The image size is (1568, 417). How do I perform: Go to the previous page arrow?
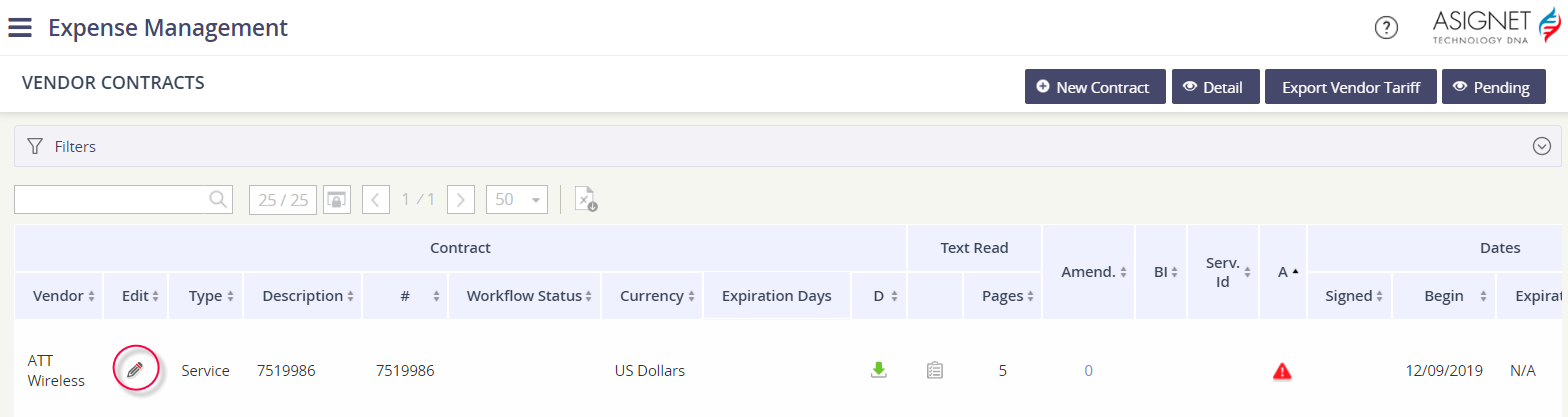pyautogui.click(x=375, y=200)
